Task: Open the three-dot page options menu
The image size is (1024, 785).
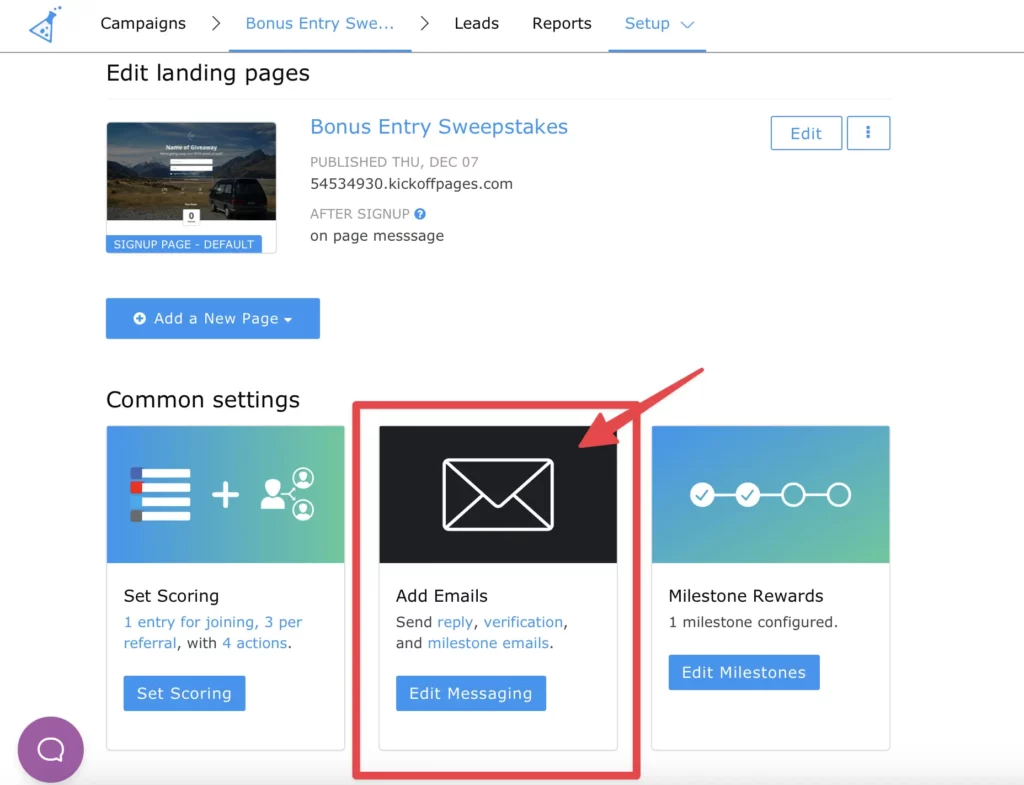Action: pyautogui.click(x=868, y=133)
